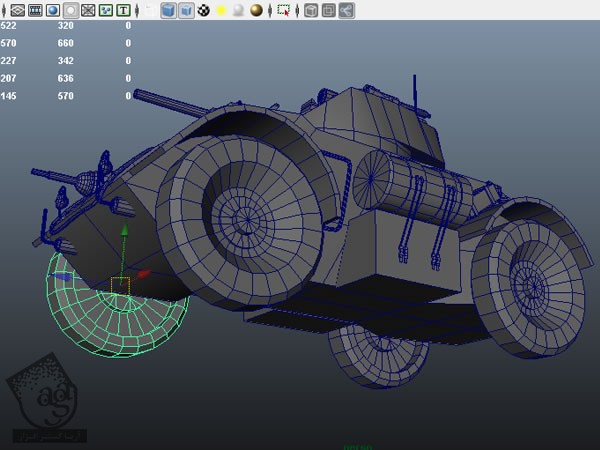Screen dimensions: 600x450
Task: Switch to wireframe display mode
Action: (x=149, y=10)
